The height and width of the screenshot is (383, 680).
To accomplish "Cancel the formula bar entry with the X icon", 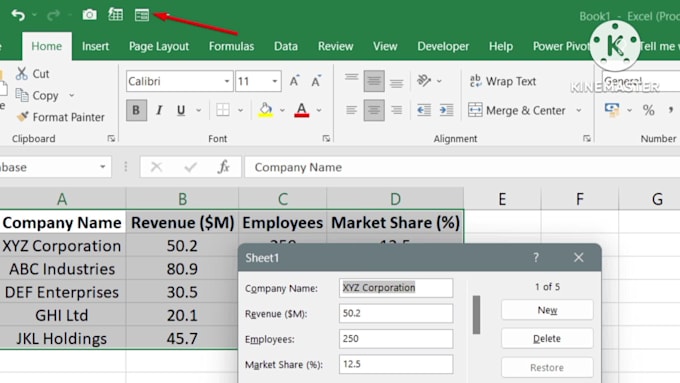I will (x=157, y=167).
